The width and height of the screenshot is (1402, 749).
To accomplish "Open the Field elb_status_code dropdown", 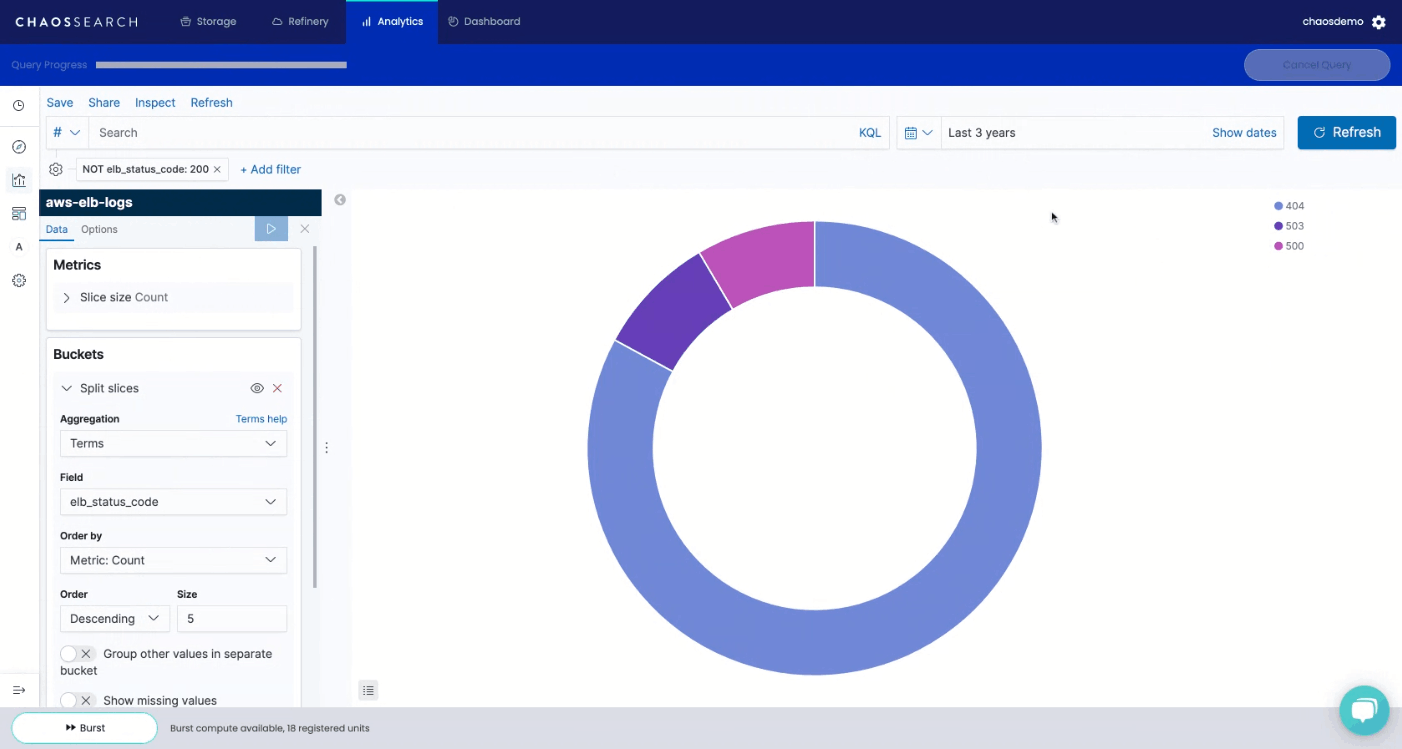I will click(172, 501).
